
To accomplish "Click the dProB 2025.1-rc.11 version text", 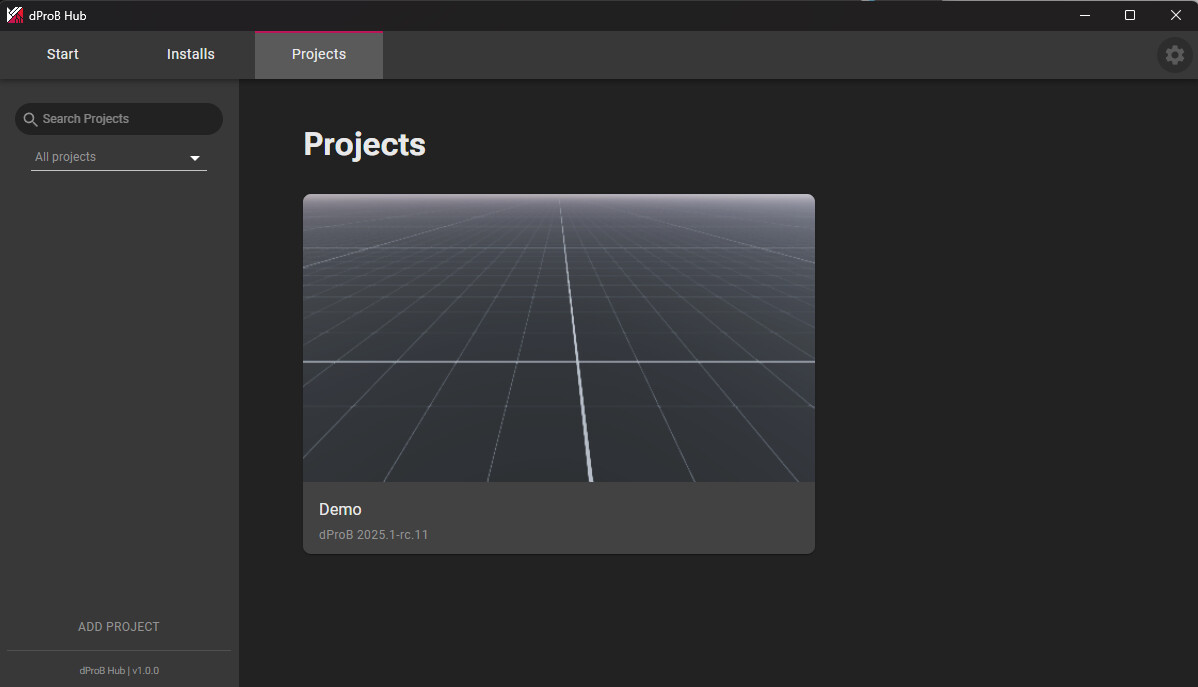I will (373, 535).
